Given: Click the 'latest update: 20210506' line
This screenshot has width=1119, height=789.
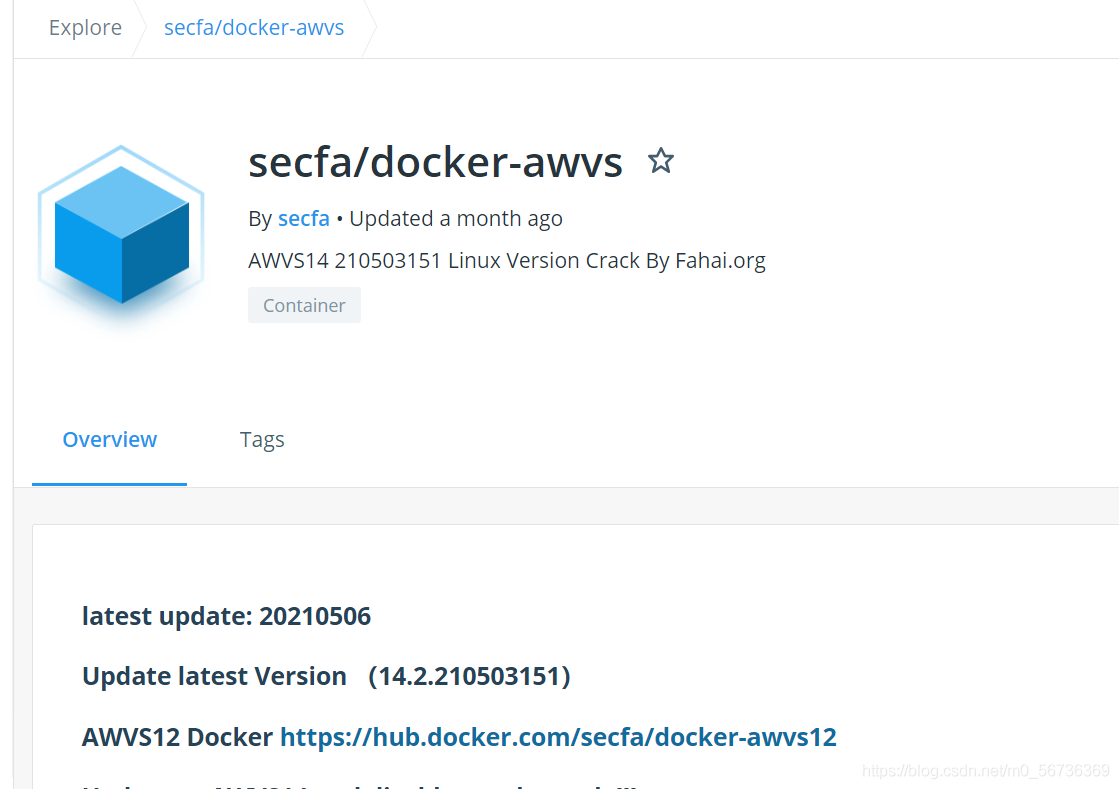Looking at the screenshot, I should coord(227,616).
